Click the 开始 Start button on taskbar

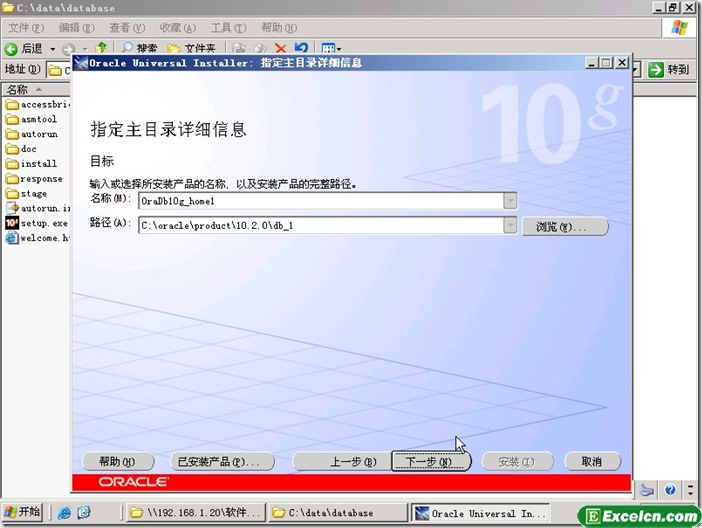[x=22, y=513]
